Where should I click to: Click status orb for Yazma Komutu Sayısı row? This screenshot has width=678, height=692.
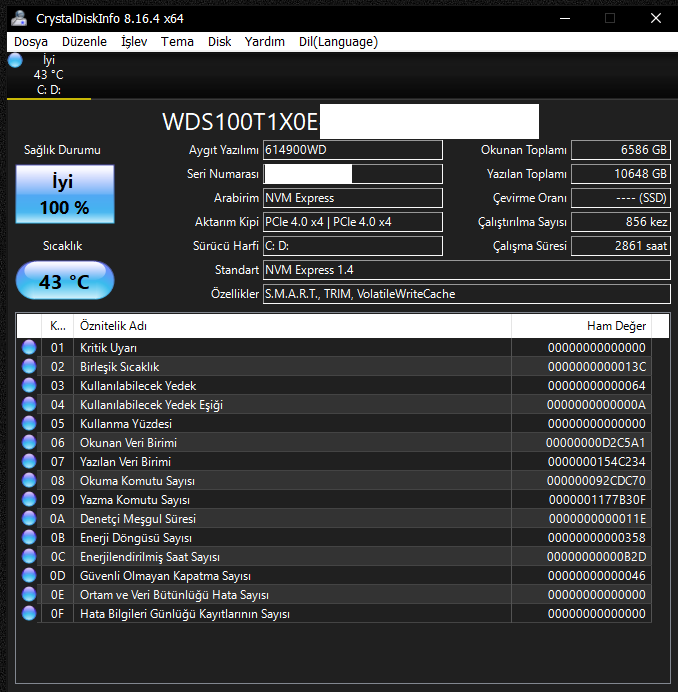click(x=29, y=500)
